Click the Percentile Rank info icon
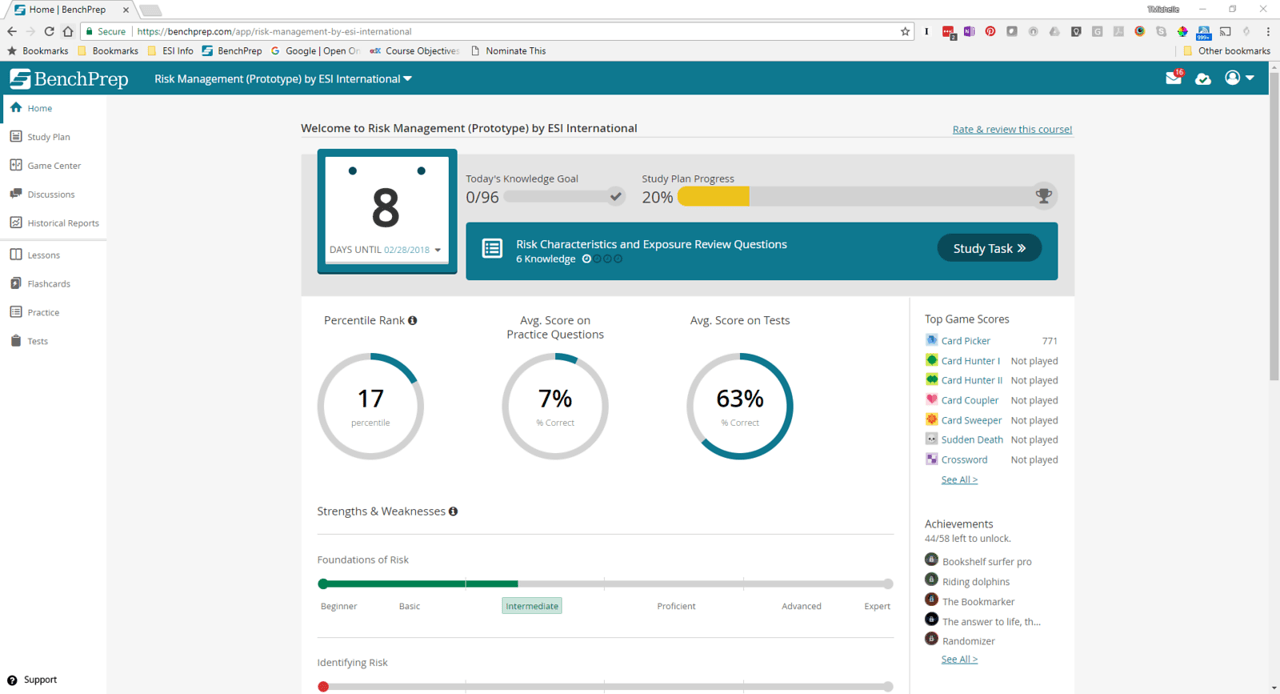 [x=412, y=320]
